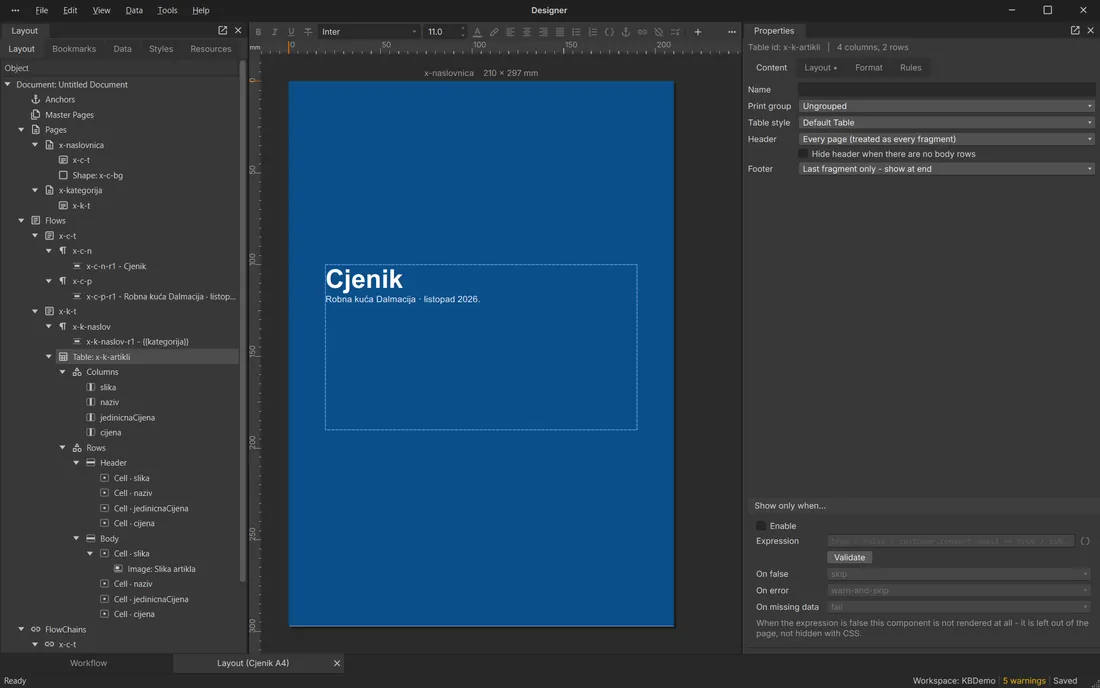This screenshot has width=1100, height=688.
Task: Open the Footer placement dropdown
Action: click(x=946, y=168)
